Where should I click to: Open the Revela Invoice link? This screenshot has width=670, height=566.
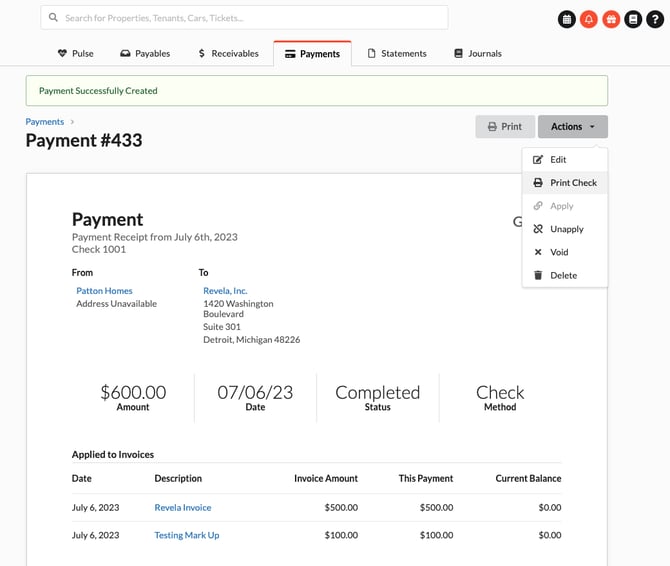tap(182, 508)
